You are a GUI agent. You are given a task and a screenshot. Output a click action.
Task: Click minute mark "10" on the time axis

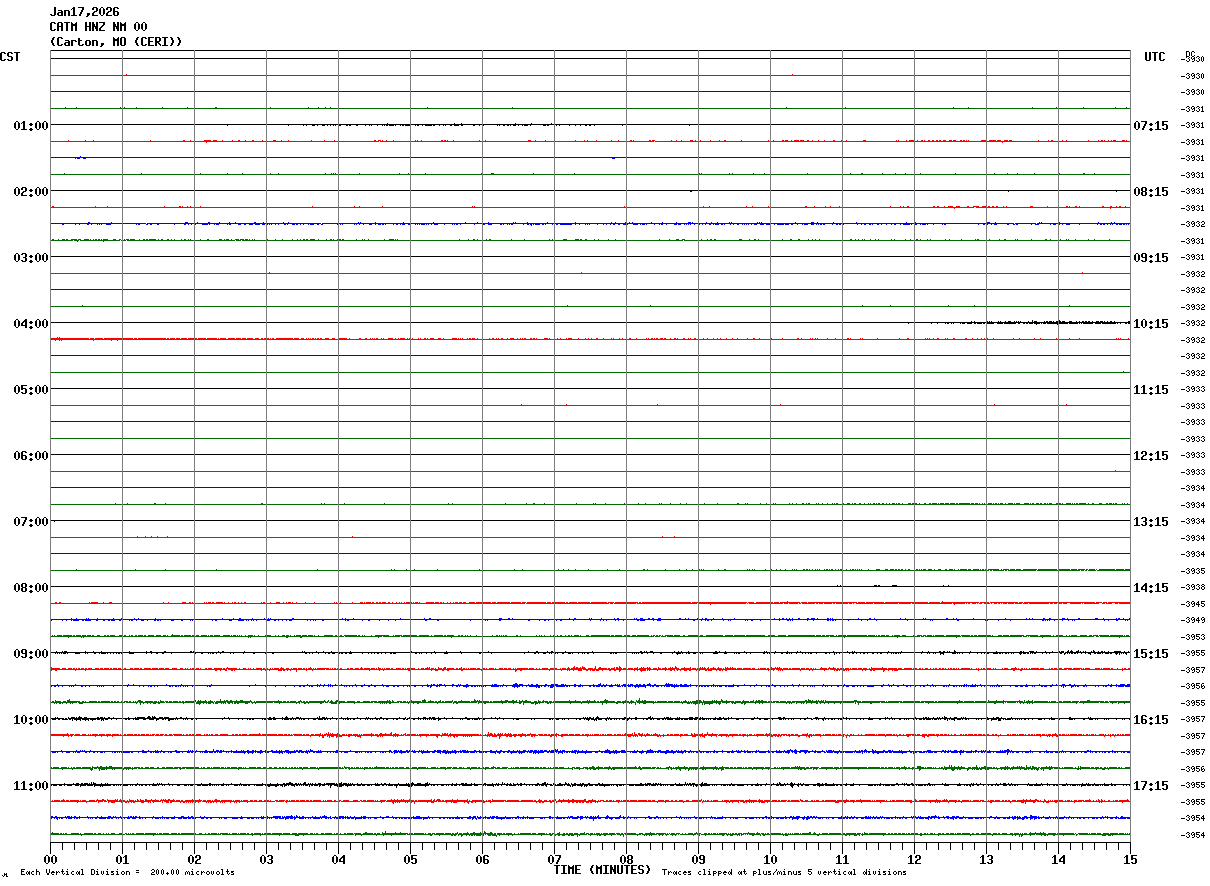tap(770, 859)
